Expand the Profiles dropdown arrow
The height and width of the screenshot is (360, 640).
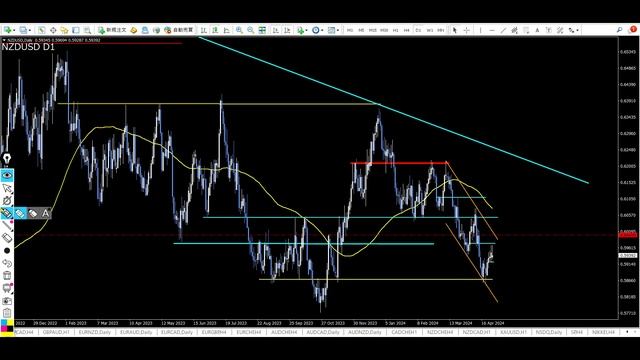(29, 30)
